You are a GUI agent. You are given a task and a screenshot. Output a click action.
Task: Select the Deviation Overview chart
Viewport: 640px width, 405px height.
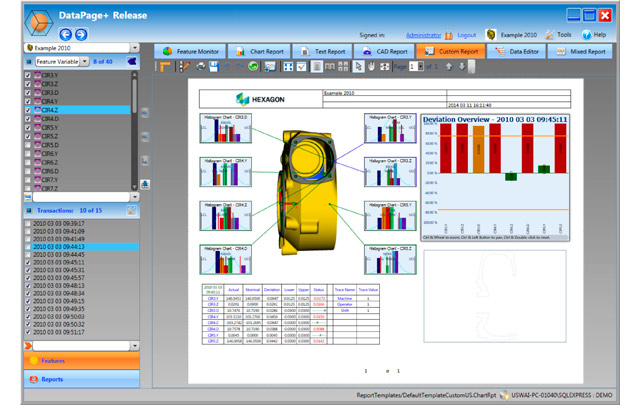(x=495, y=178)
